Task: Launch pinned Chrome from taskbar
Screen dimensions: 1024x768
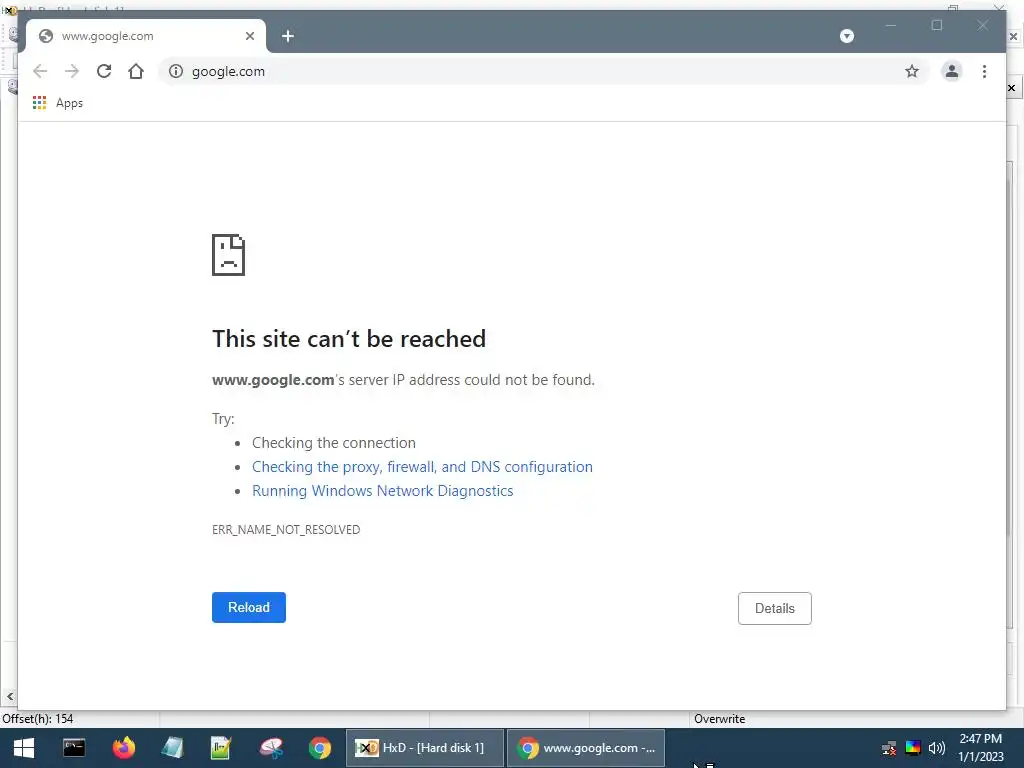Action: [320, 748]
